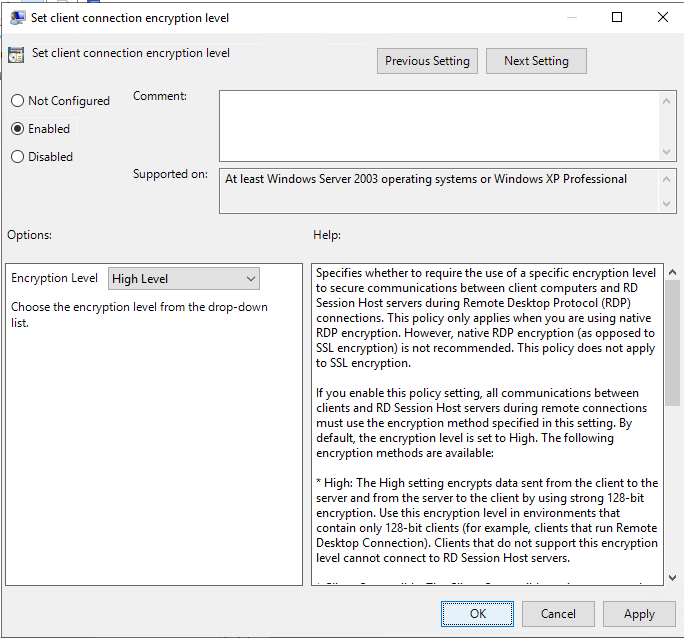The width and height of the screenshot is (684, 638).
Task: Click the Help panel scrollbar thumb
Action: click(672, 343)
